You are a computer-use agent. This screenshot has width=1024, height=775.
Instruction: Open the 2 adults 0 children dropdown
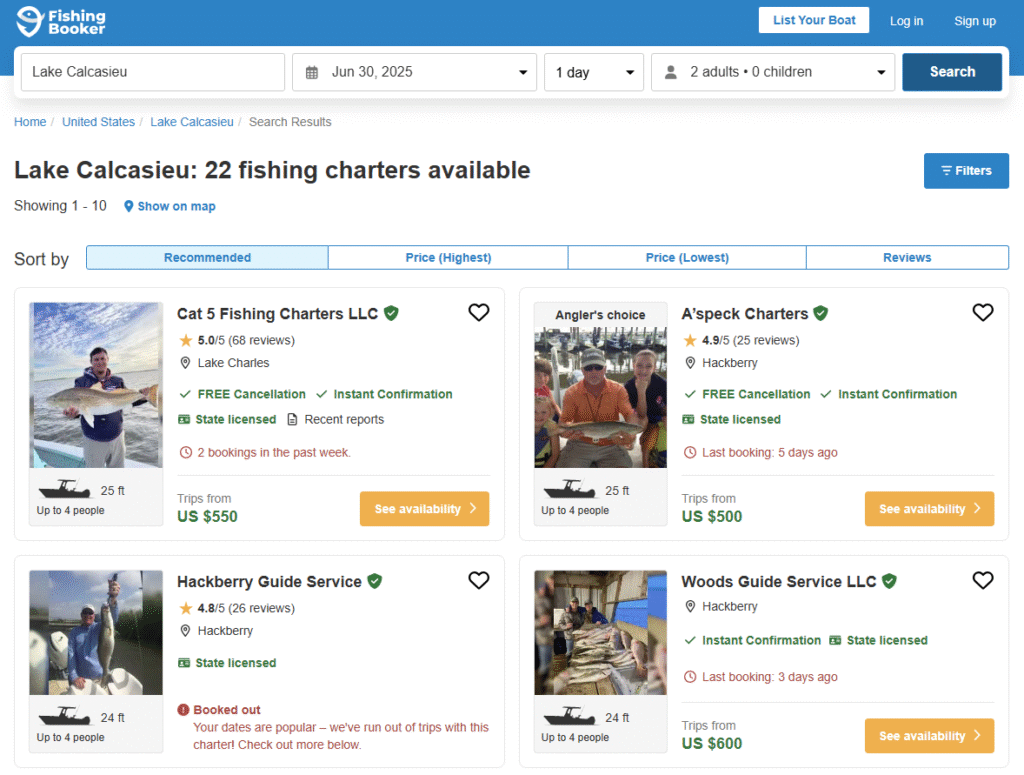pos(773,72)
